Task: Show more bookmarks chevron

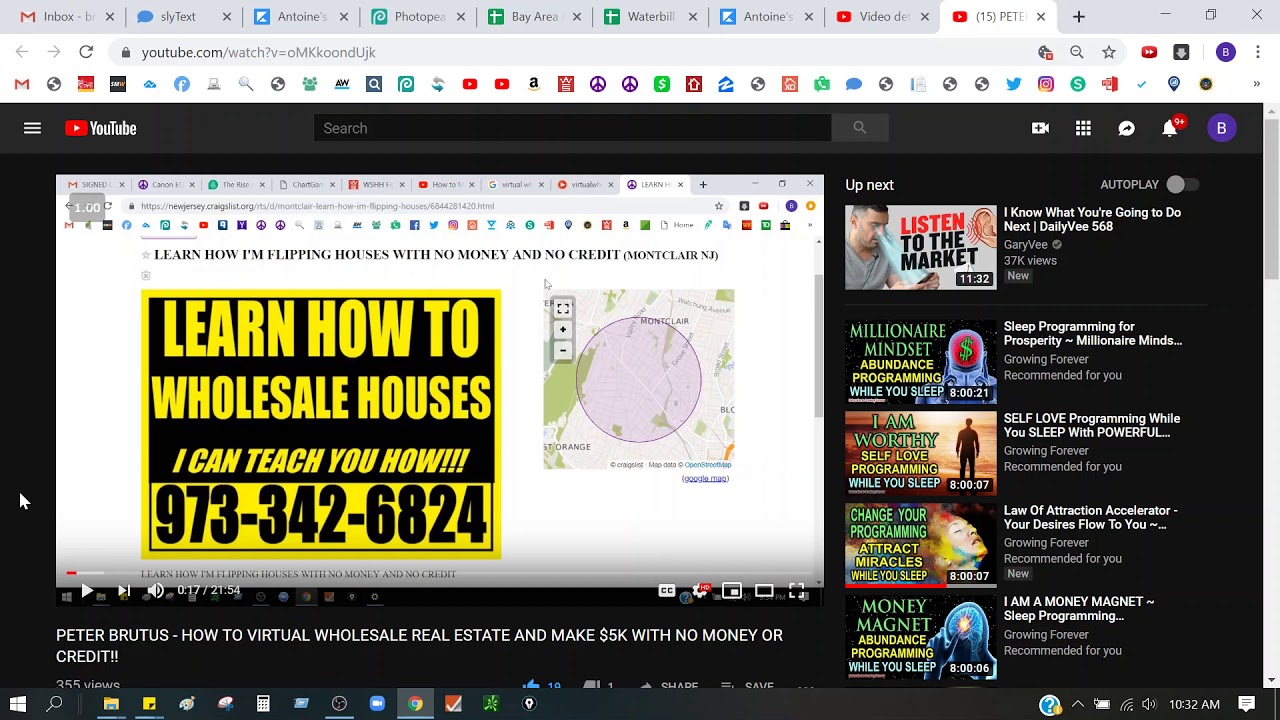Action: pos(1257,85)
